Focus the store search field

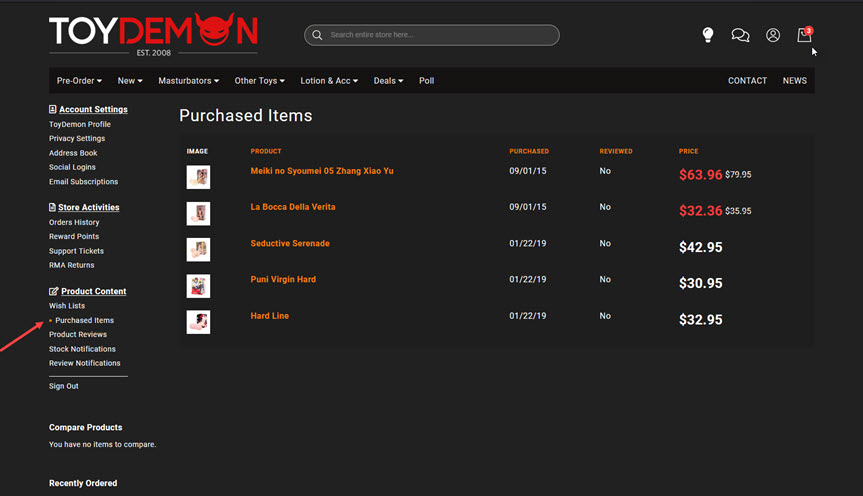(432, 35)
